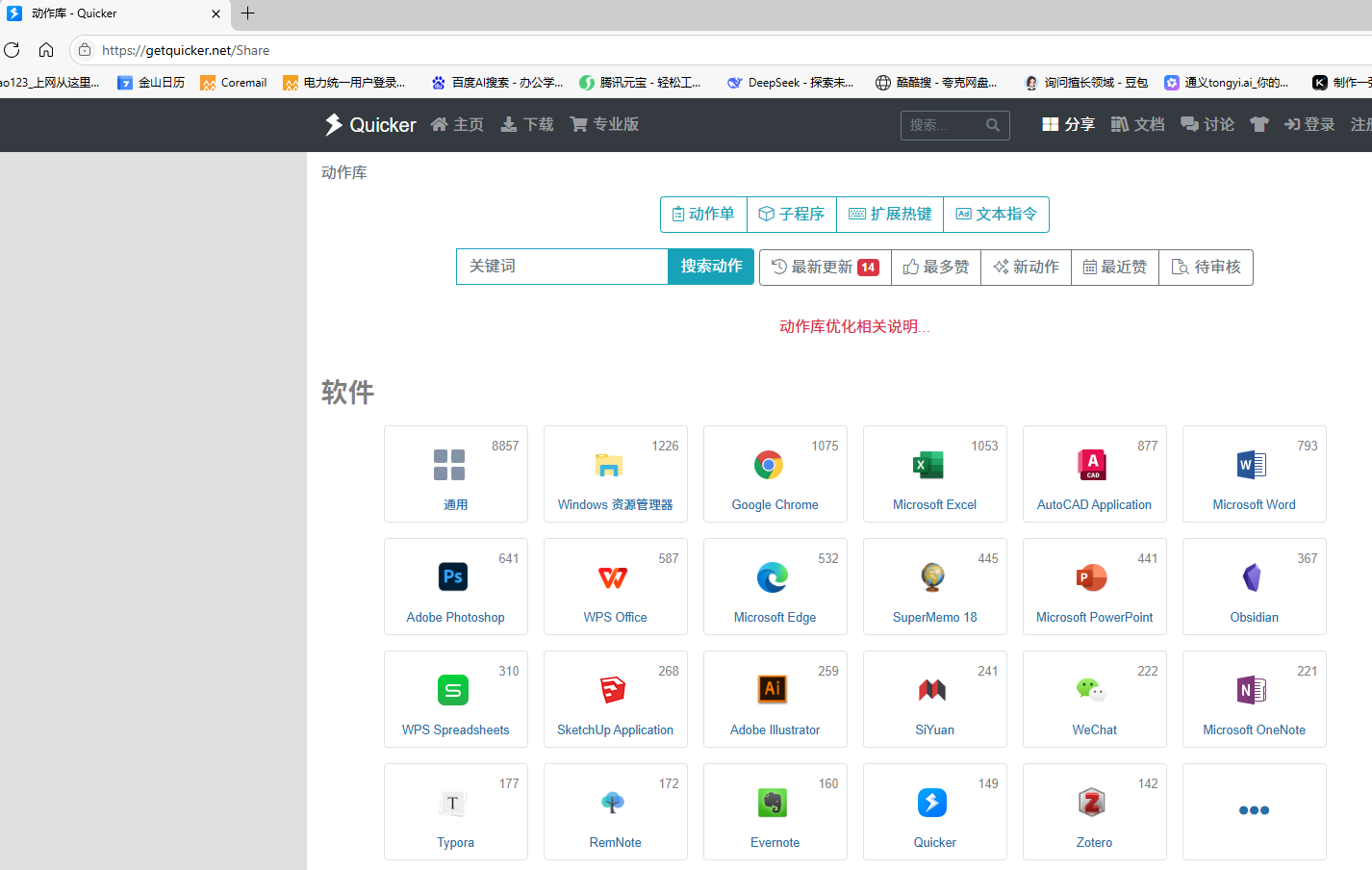The width and height of the screenshot is (1372, 870).
Task: Open the Quicker software tile icon
Action: (x=932, y=803)
